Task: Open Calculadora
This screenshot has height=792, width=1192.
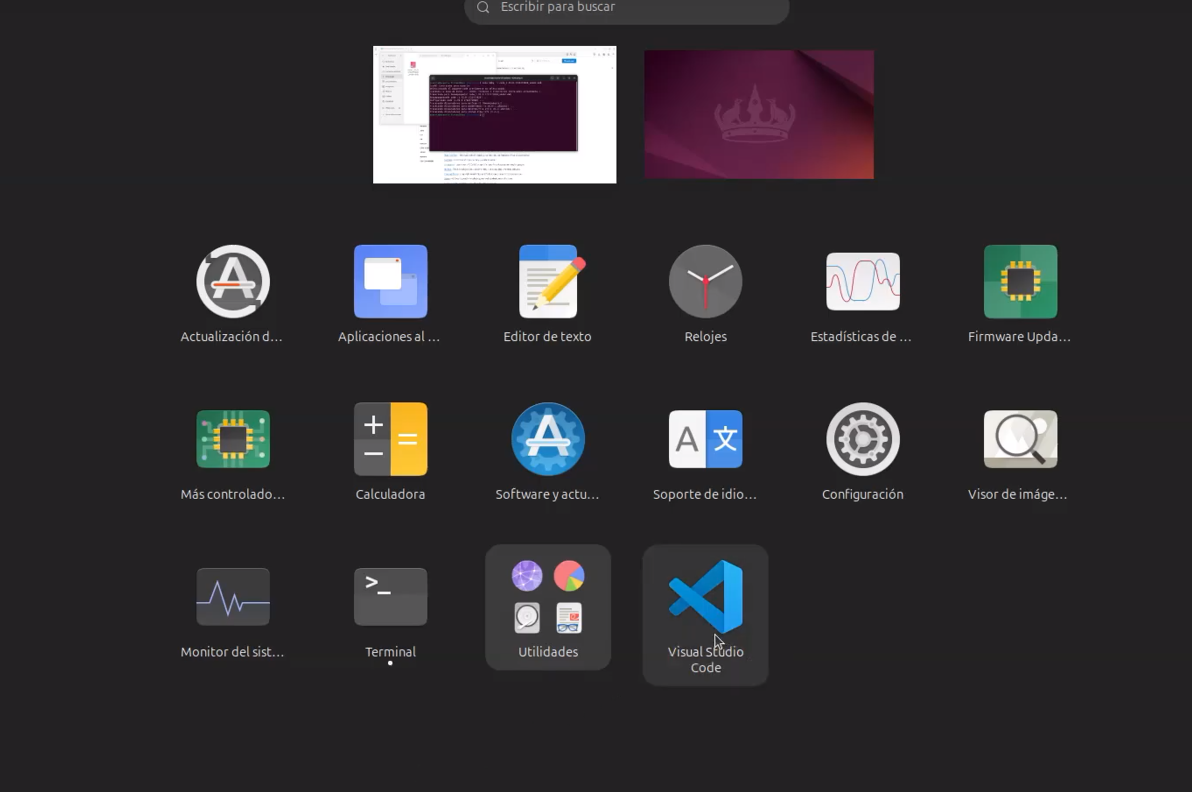Action: pyautogui.click(x=390, y=438)
